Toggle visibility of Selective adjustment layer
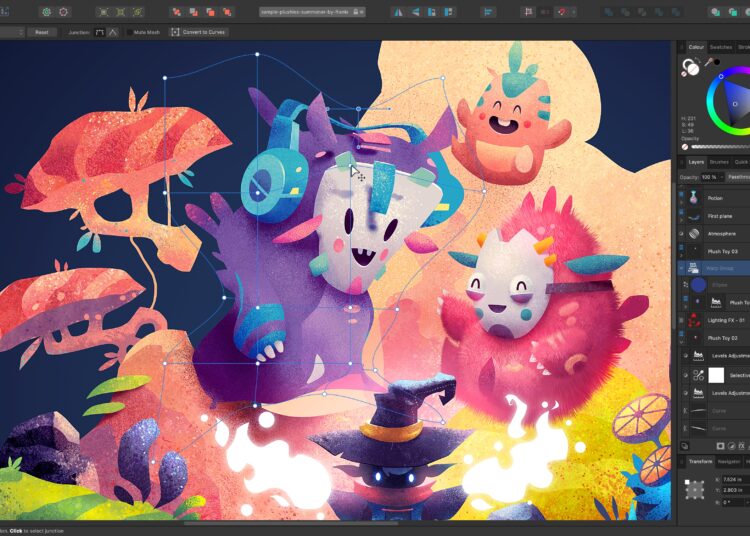This screenshot has width=750, height=536. (x=685, y=375)
